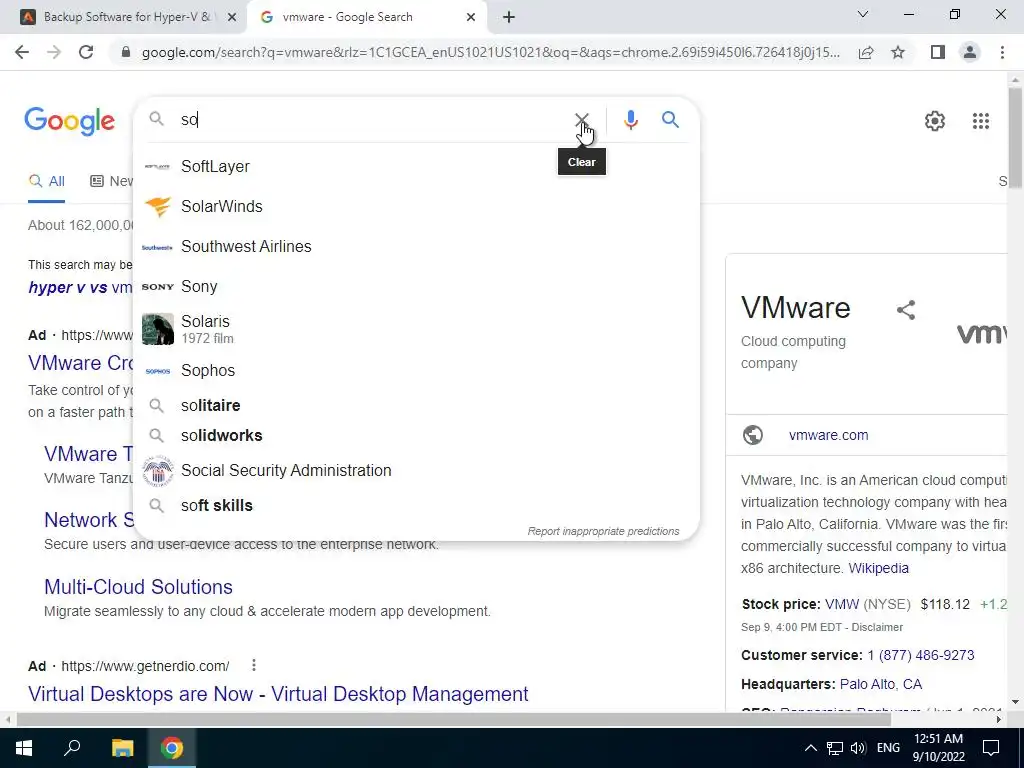Viewport: 1024px width, 768px height.
Task: Go back to previous page
Action: (x=22, y=52)
